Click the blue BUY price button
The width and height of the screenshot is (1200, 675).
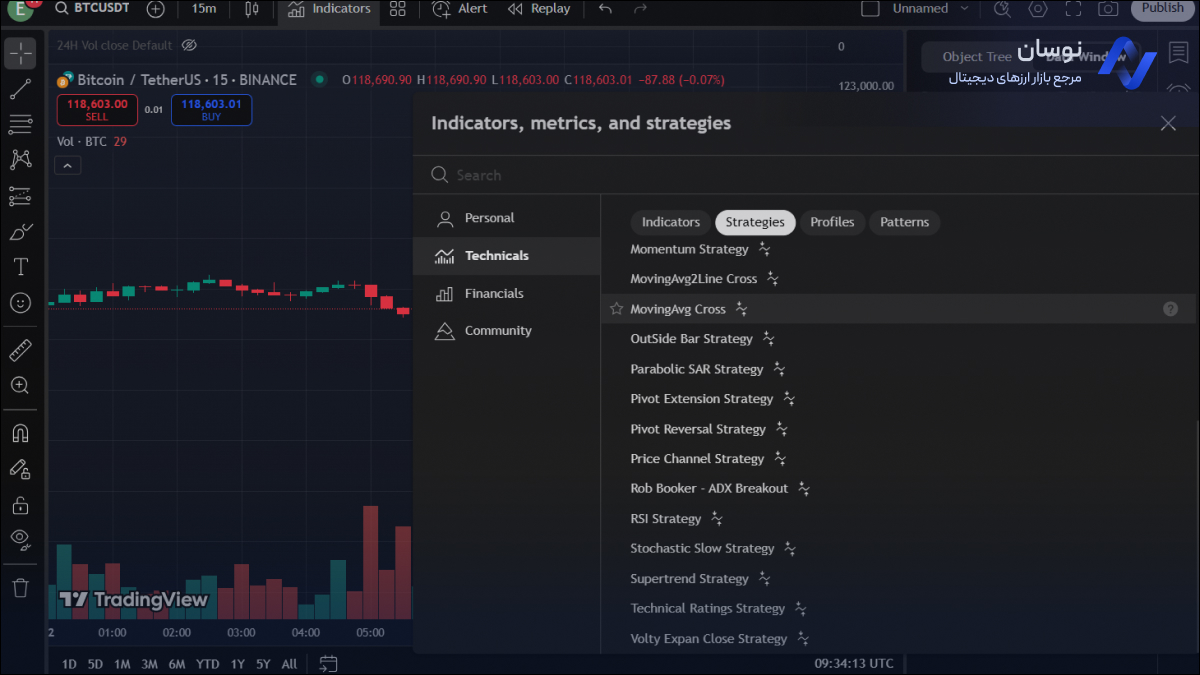(x=211, y=109)
